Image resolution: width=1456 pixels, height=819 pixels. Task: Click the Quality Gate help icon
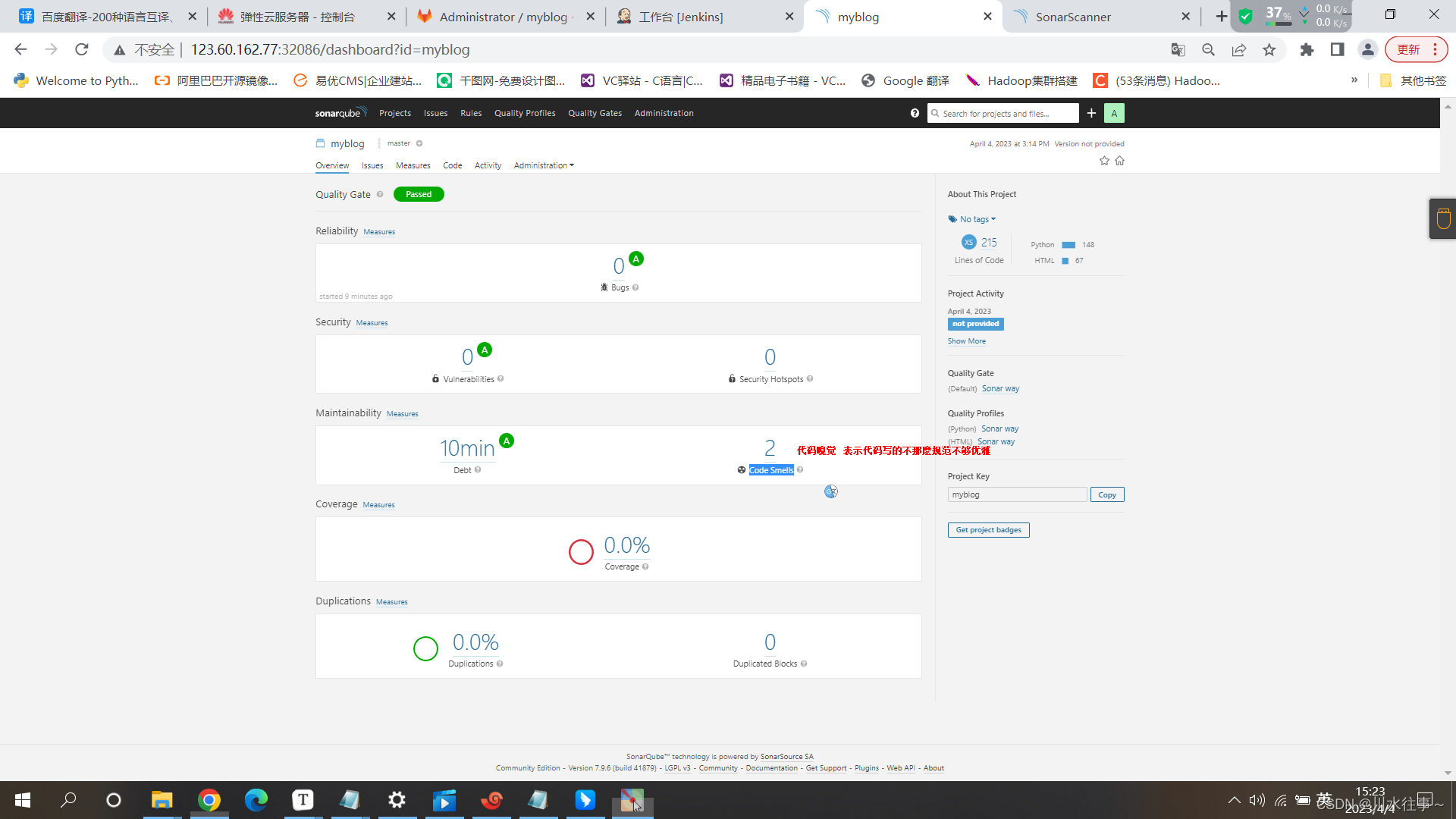pos(380,194)
